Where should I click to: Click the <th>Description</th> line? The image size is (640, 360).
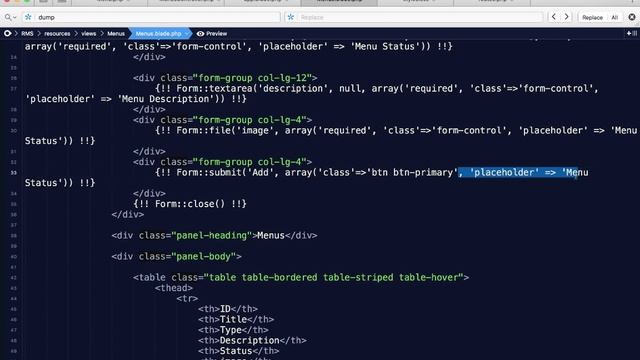252,340
